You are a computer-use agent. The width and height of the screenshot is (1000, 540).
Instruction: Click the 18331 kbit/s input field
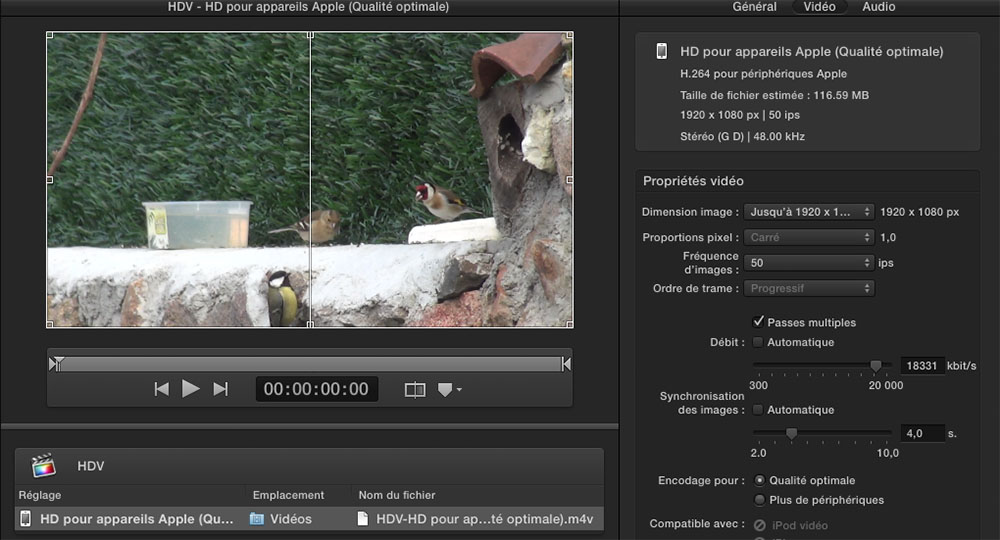pyautogui.click(x=923, y=366)
